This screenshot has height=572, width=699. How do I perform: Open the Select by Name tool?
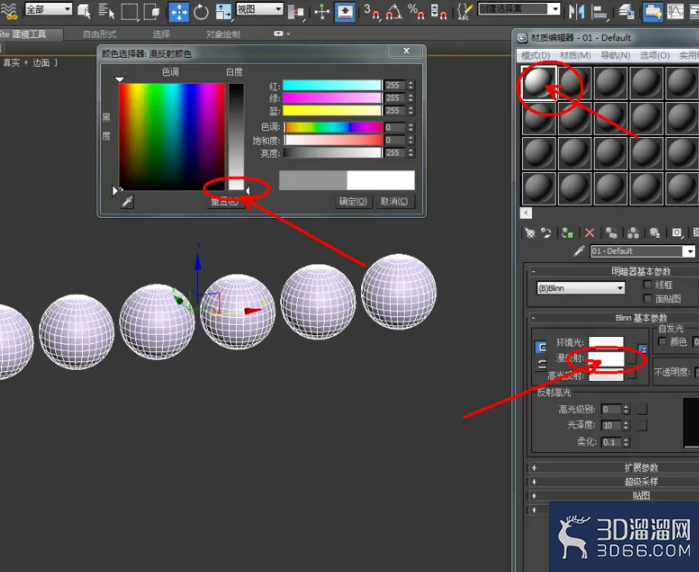tap(106, 11)
